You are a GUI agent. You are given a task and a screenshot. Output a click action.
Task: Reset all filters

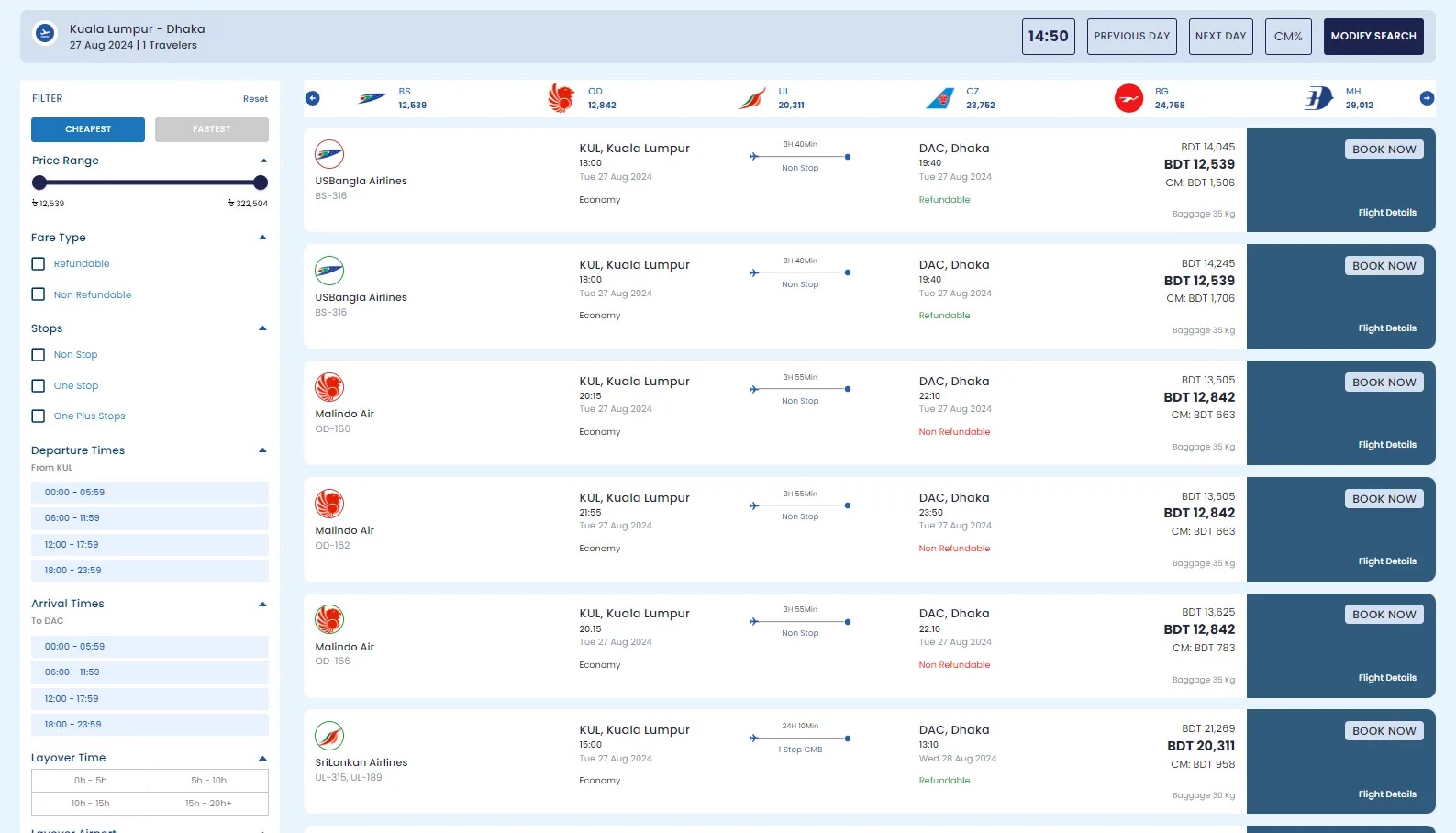tap(255, 99)
